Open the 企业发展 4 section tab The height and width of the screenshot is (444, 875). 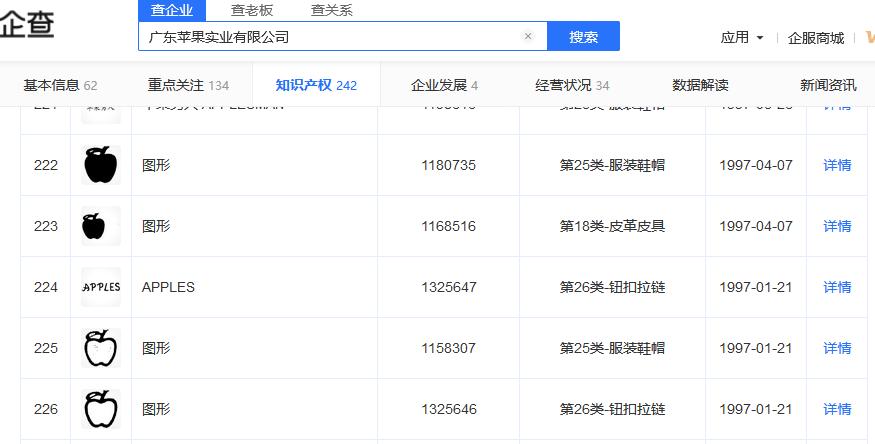tap(444, 85)
